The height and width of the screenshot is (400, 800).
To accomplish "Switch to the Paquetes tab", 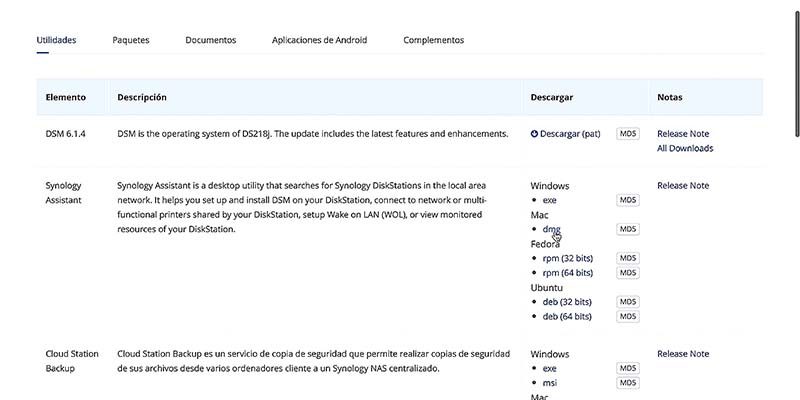I will [131, 40].
